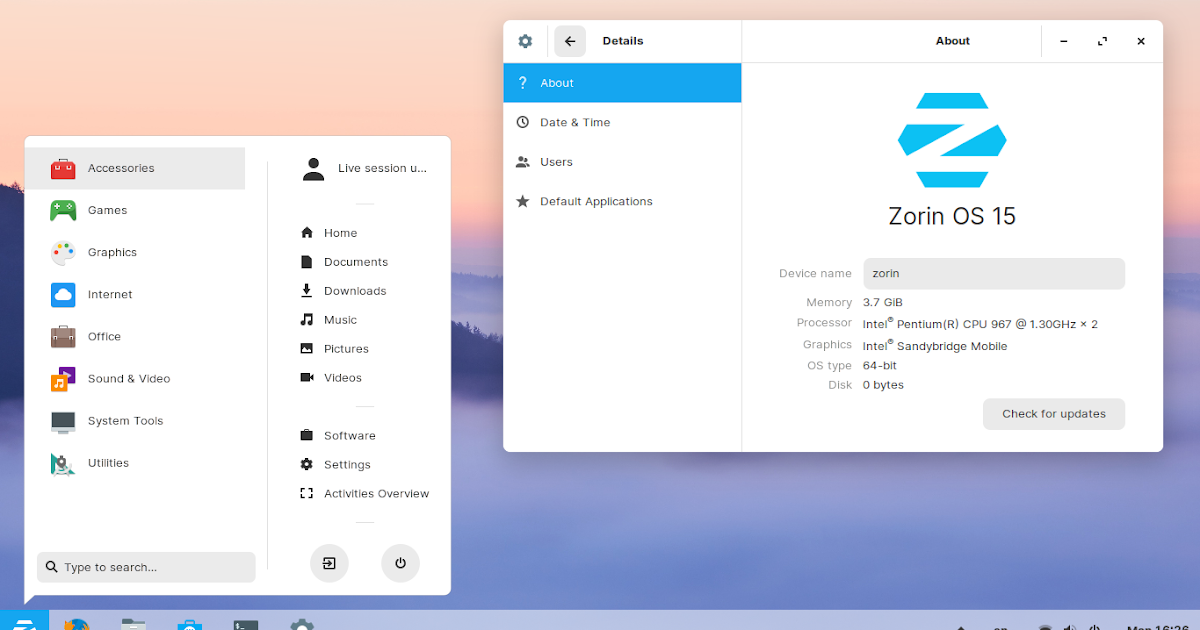1200x630 pixels.
Task: Click the settings gear in Details header
Action: 525,41
